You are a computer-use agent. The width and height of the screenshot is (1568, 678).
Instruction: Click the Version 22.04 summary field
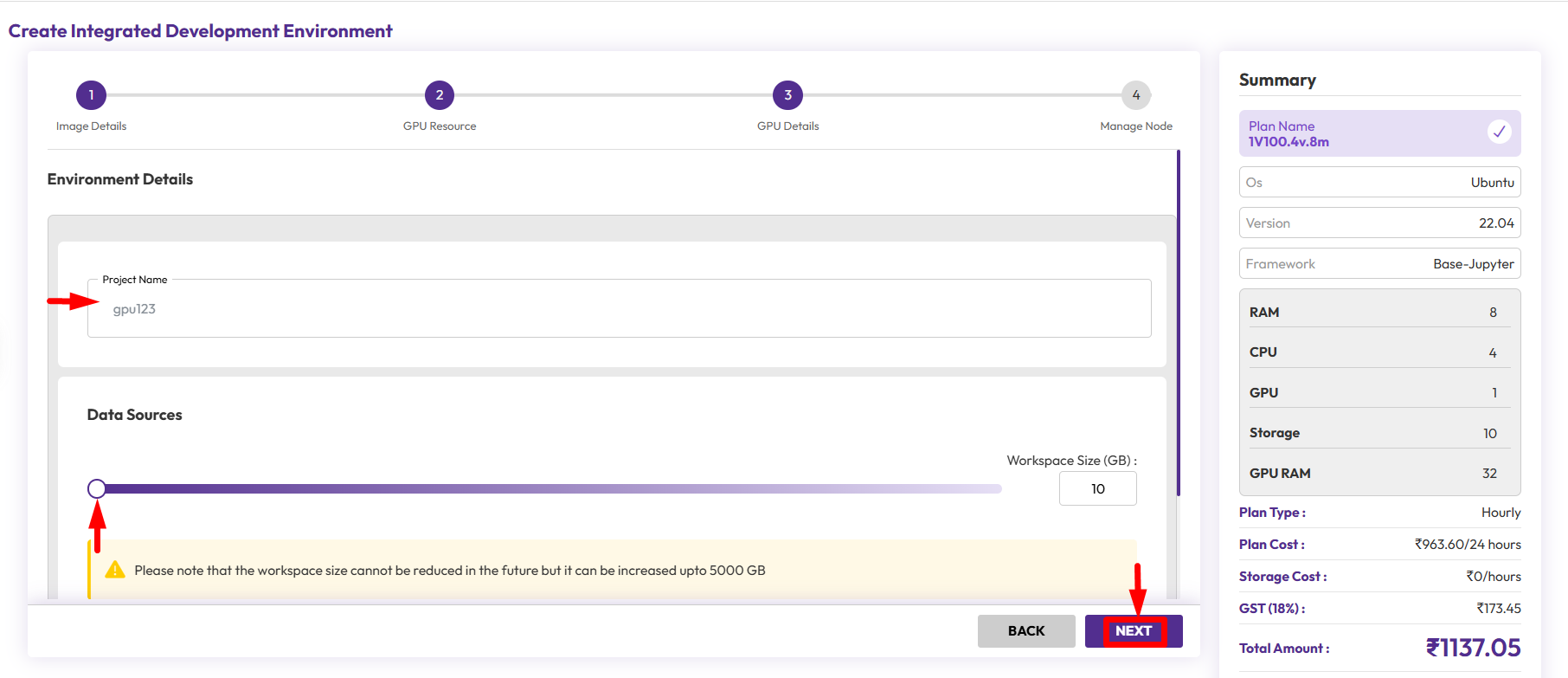[x=1379, y=223]
